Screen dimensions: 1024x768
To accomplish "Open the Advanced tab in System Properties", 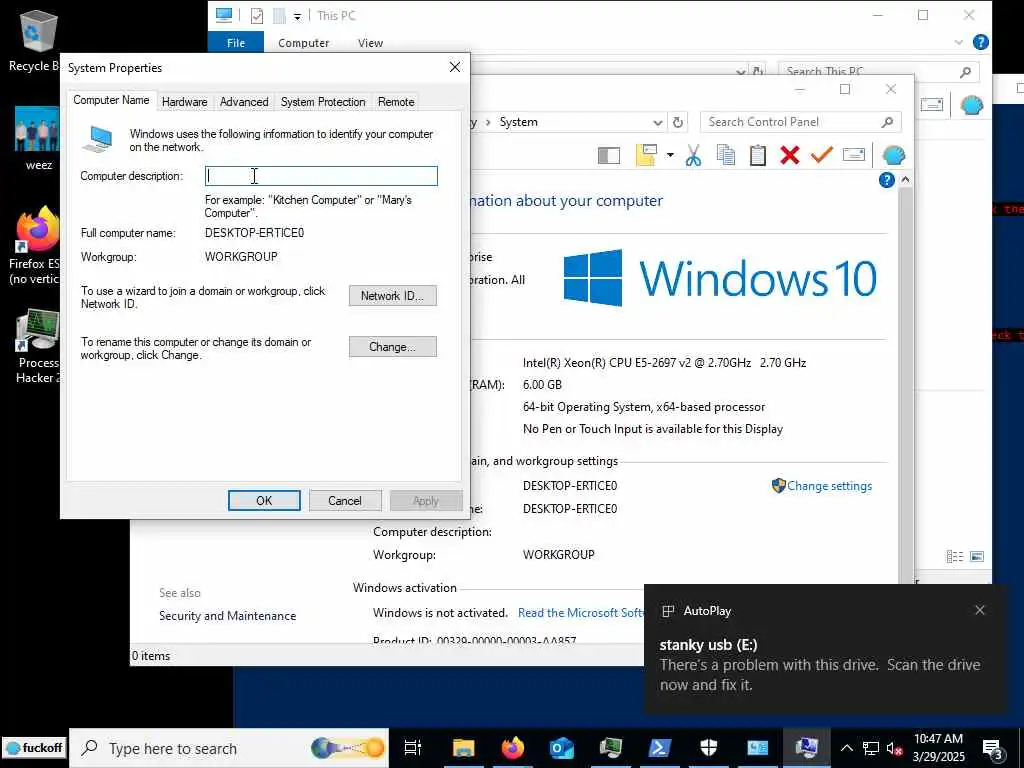I will [x=244, y=102].
